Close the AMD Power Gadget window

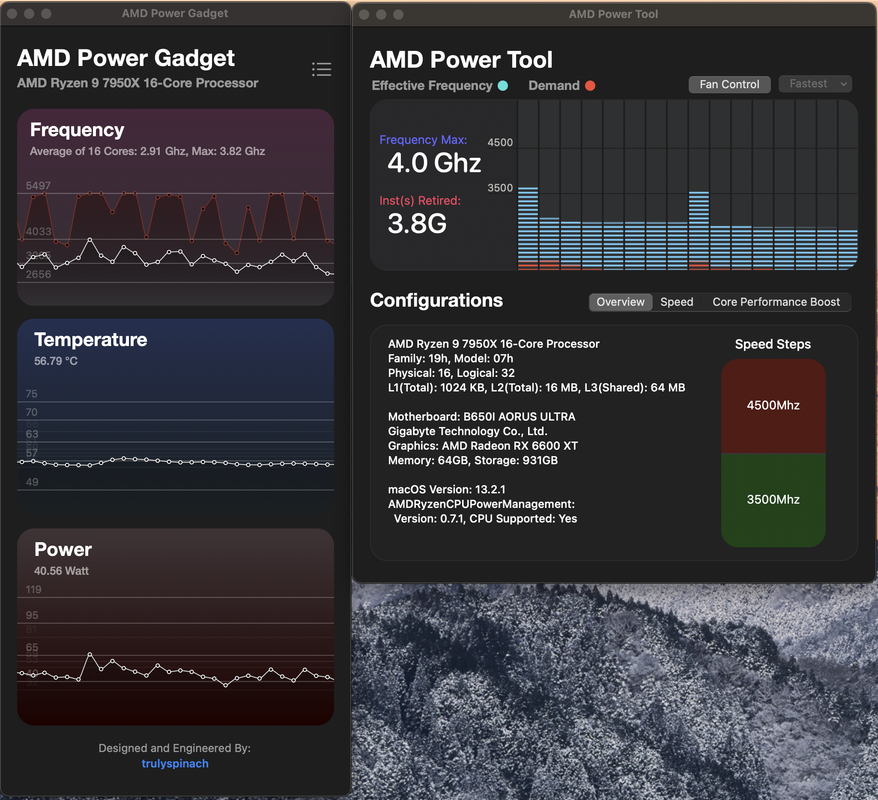click(11, 14)
